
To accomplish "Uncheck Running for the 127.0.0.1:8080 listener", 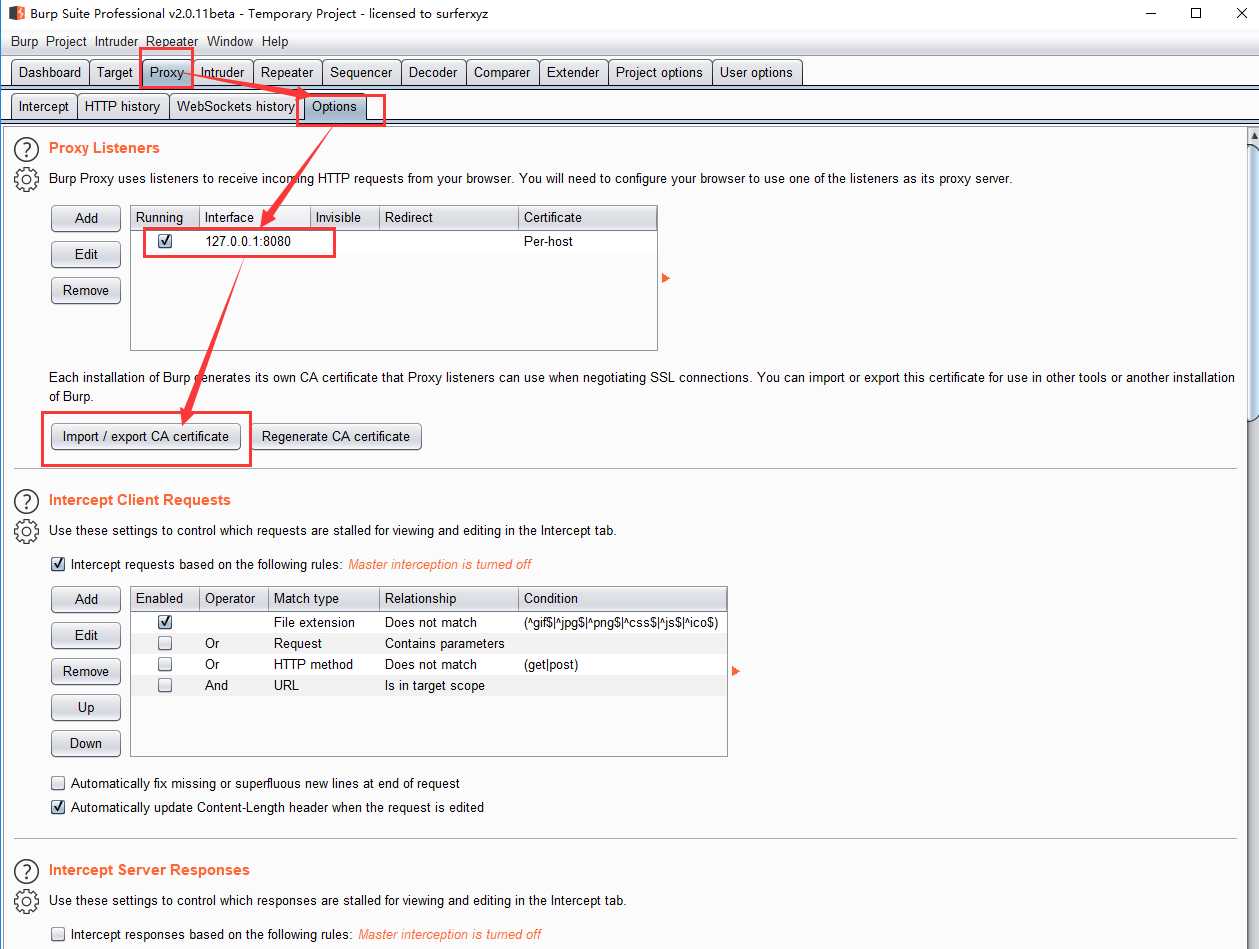I will (165, 241).
